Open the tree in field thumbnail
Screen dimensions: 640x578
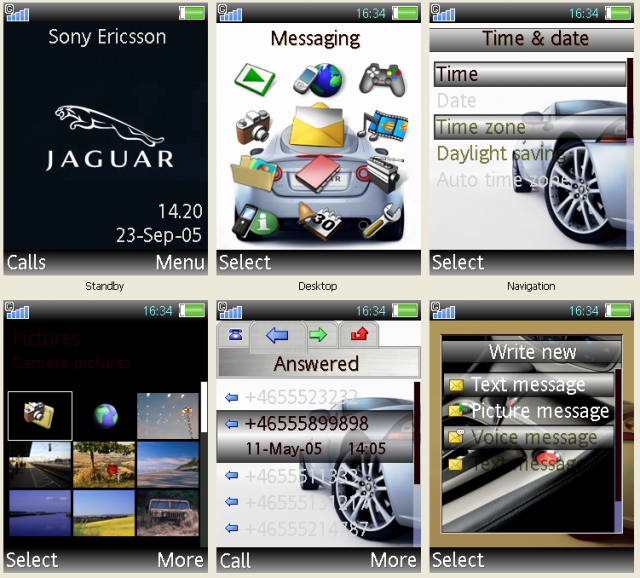[x=104, y=465]
